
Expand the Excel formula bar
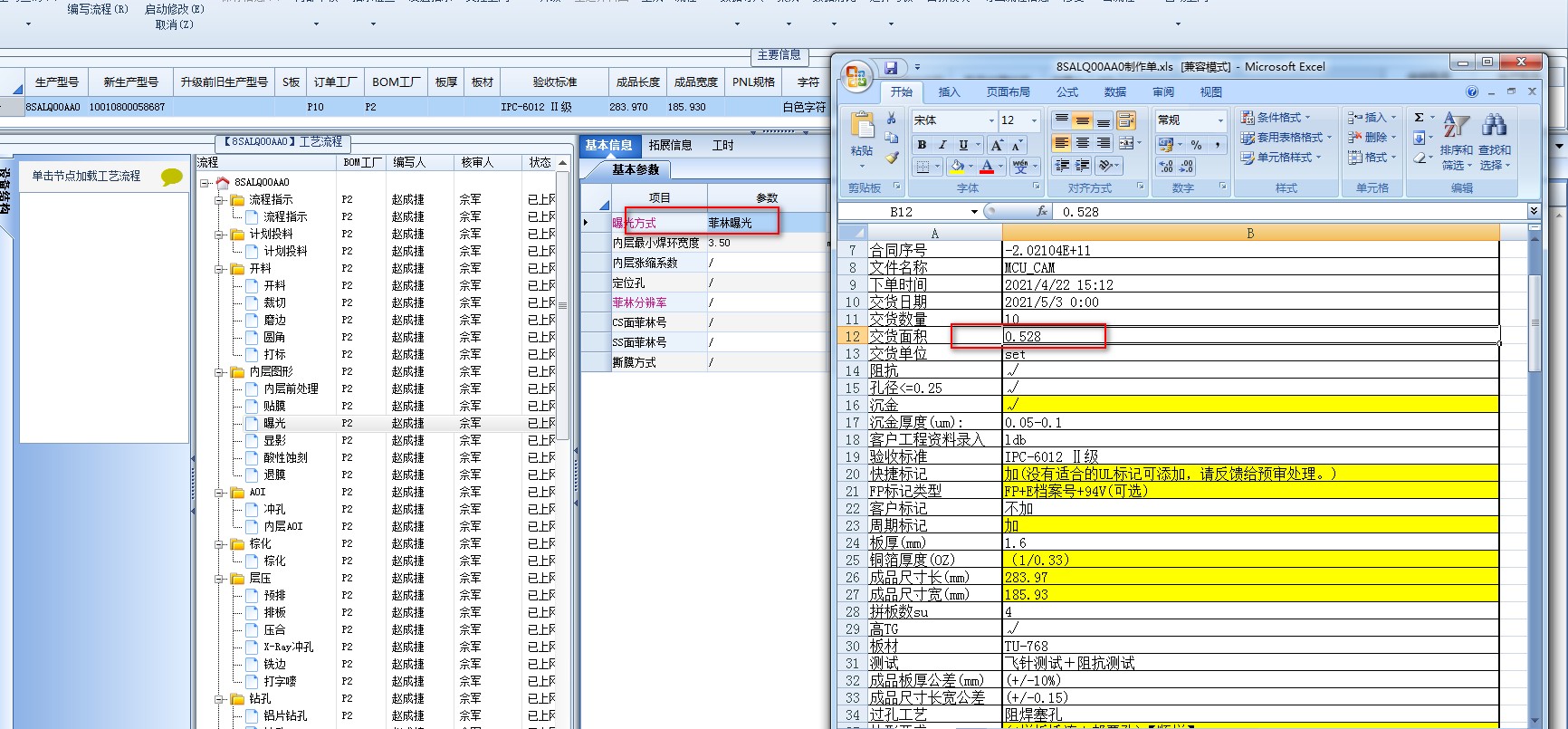(x=1534, y=211)
